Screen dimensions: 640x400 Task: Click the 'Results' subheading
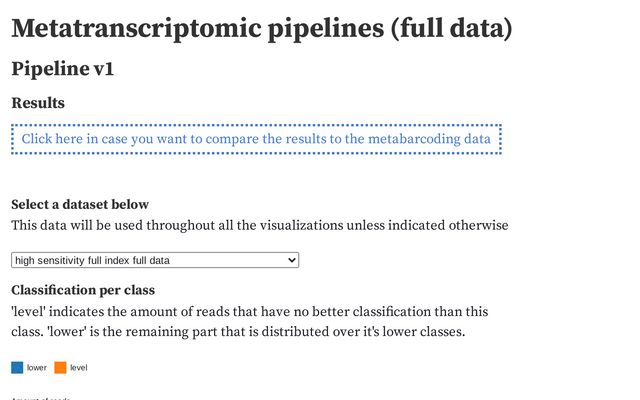pos(38,103)
